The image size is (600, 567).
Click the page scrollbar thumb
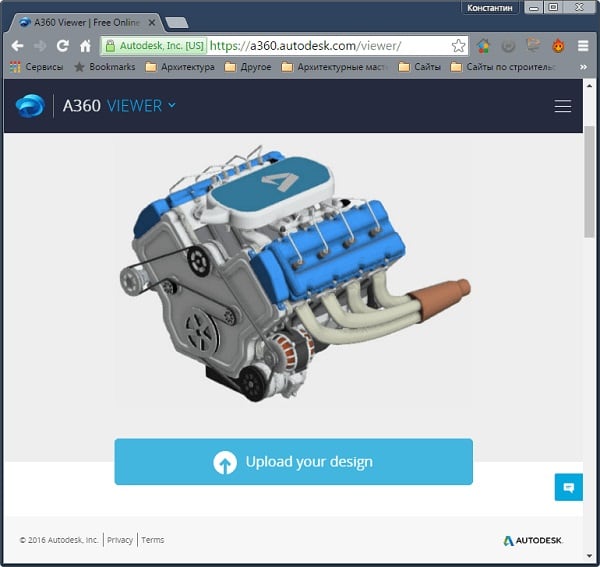[x=589, y=182]
